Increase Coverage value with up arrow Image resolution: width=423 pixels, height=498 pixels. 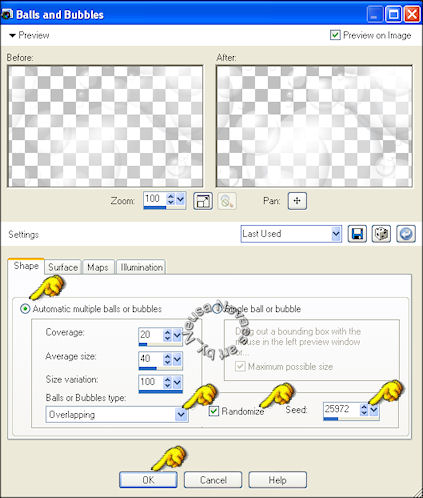click(x=167, y=332)
